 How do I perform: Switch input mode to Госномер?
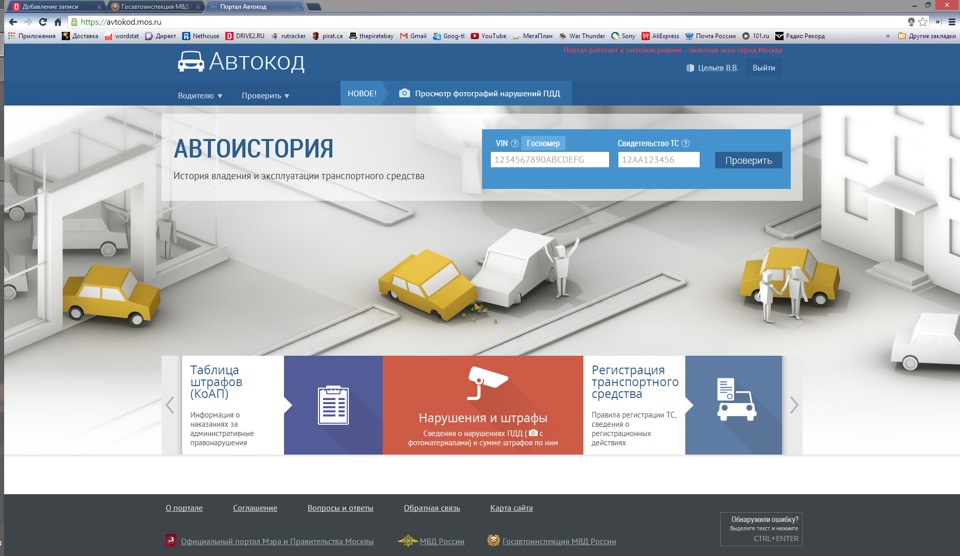point(543,144)
